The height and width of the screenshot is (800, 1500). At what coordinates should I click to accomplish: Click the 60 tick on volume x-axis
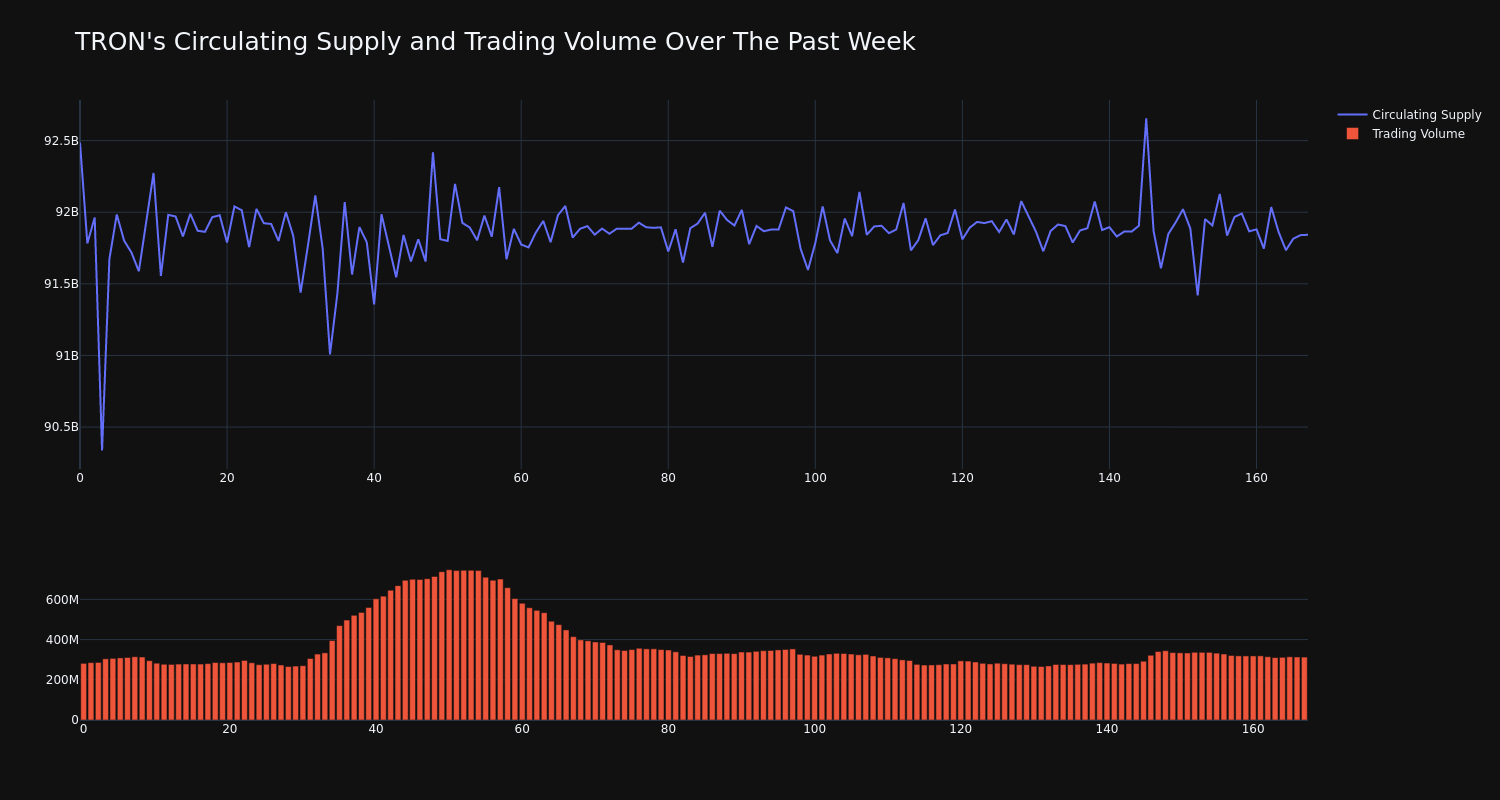click(x=522, y=729)
